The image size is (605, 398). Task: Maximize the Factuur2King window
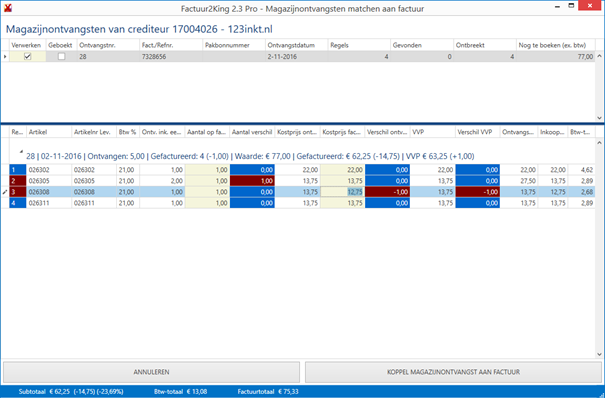(x=571, y=6)
